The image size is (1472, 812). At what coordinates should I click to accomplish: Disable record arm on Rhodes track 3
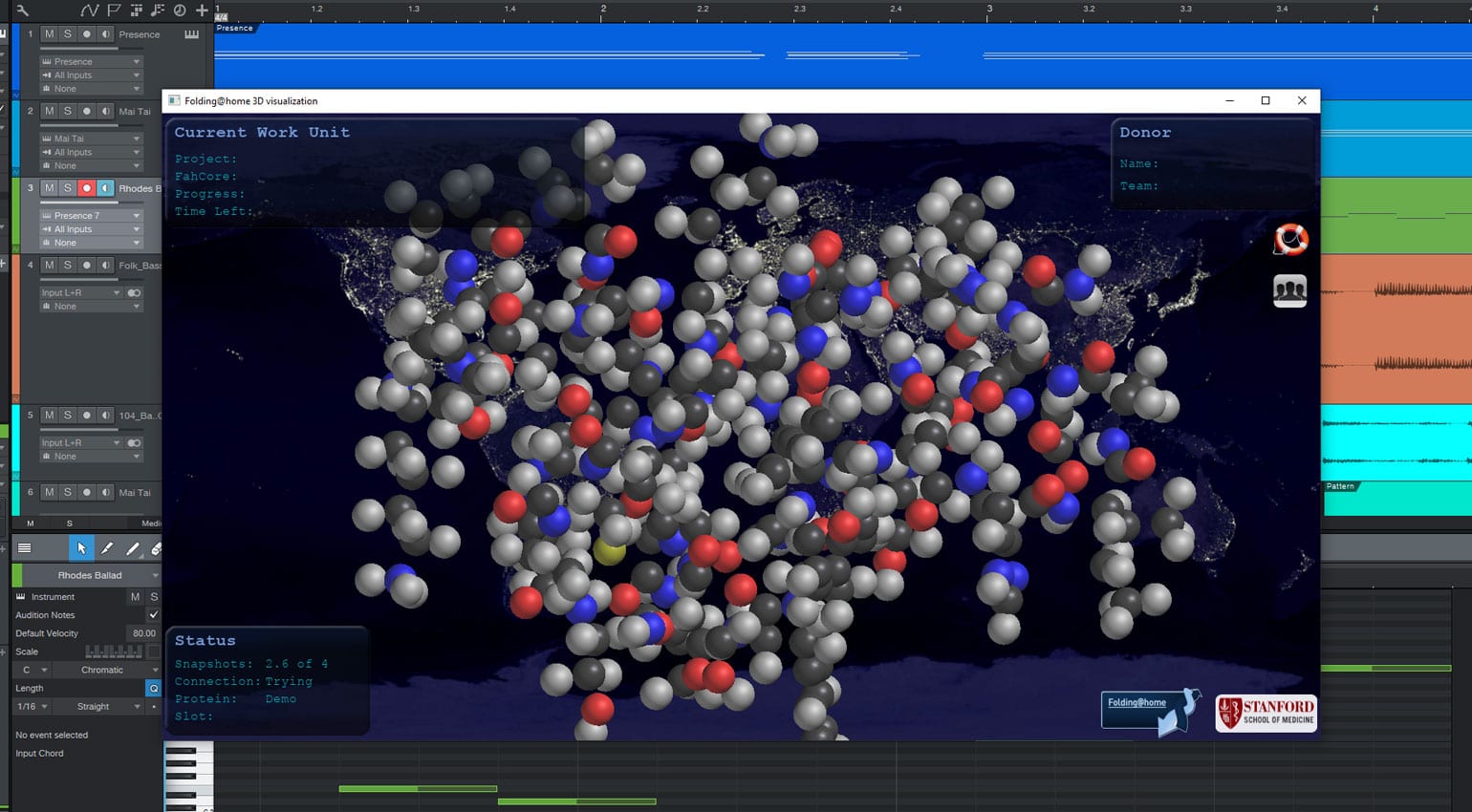[86, 188]
